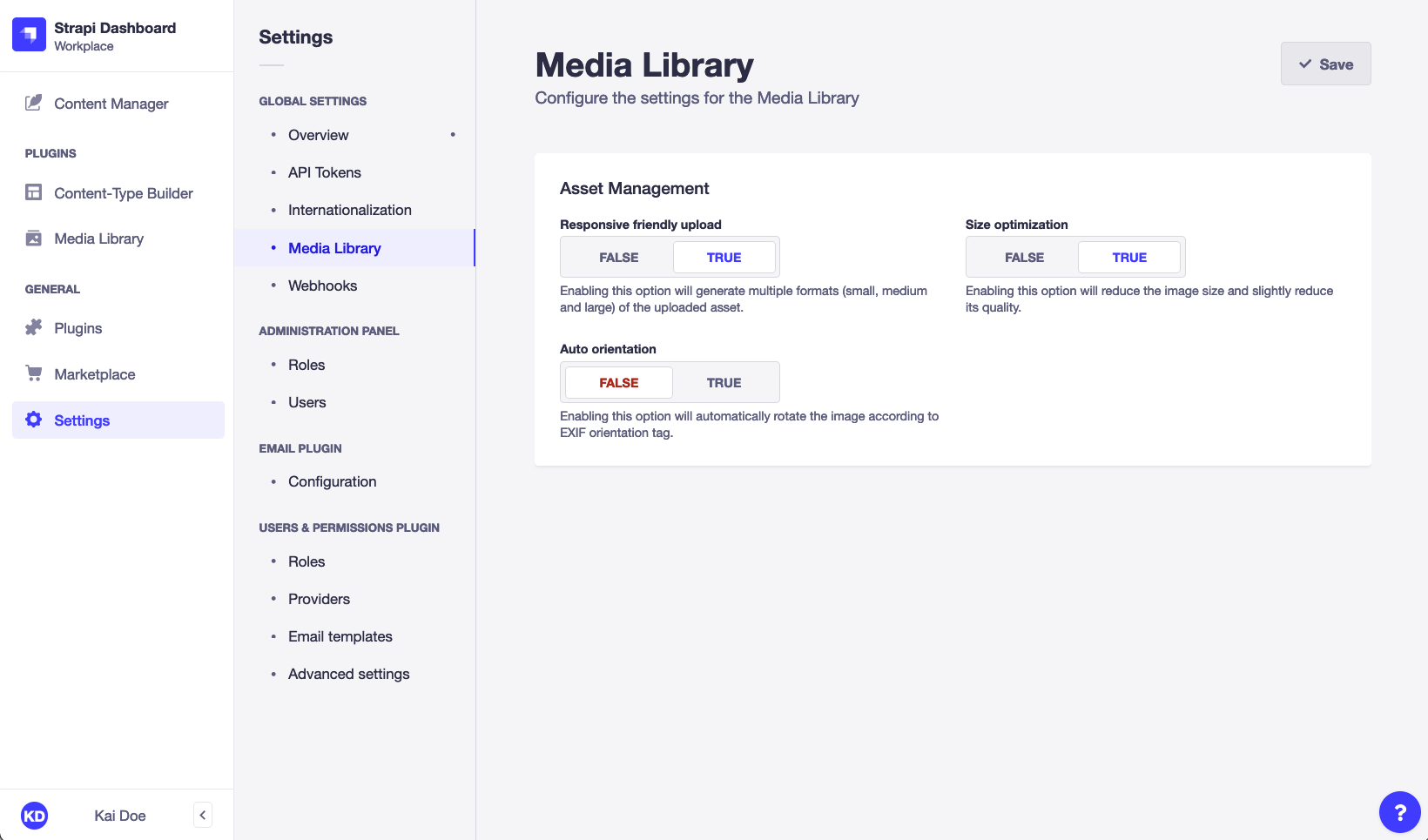
Task: Click the KD user avatar
Action: [x=35, y=815]
